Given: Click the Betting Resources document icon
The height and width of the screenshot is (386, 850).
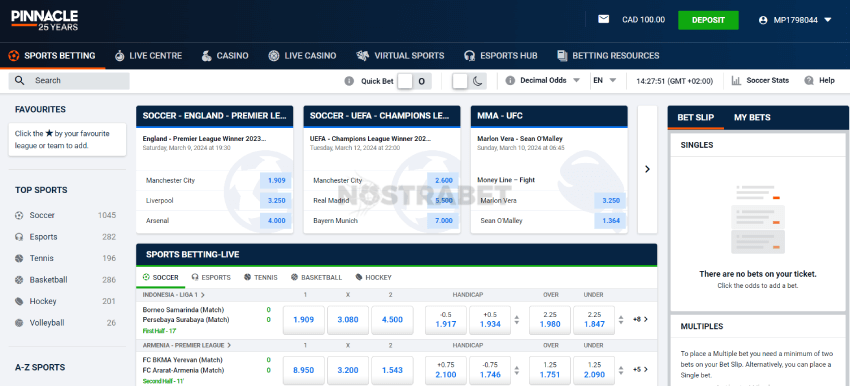Looking at the screenshot, I should [562, 55].
